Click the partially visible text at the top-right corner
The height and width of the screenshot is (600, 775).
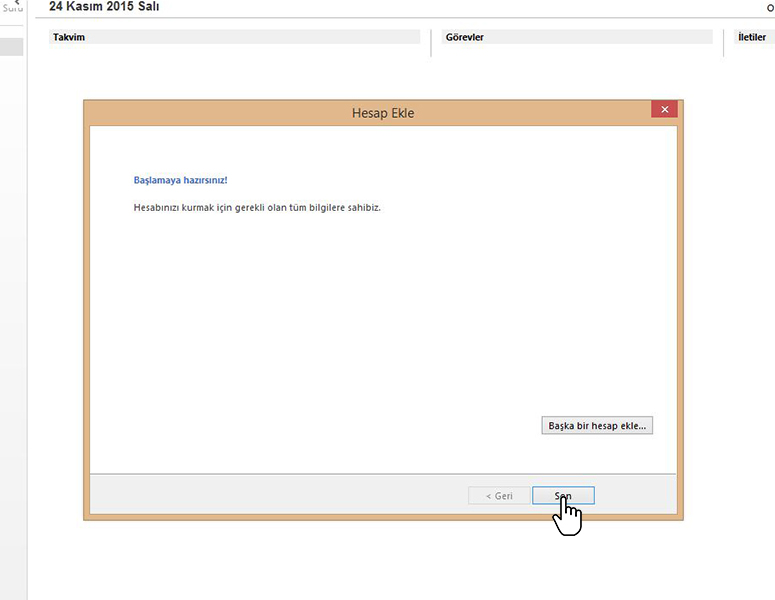pos(770,8)
